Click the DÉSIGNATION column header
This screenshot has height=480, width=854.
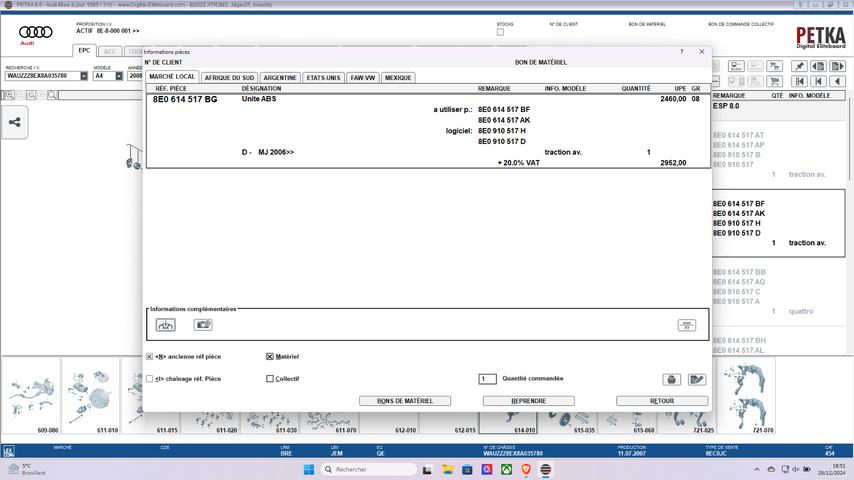(261, 88)
